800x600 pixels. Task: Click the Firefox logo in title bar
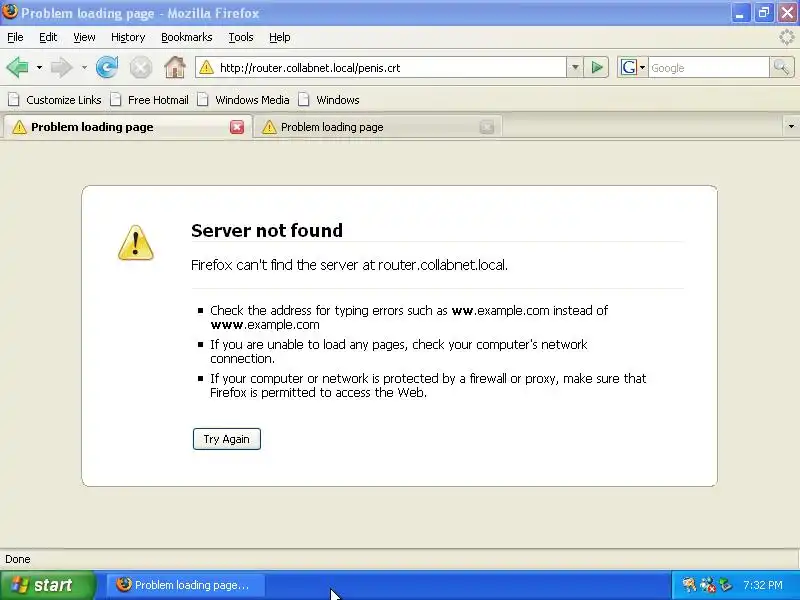(x=9, y=12)
